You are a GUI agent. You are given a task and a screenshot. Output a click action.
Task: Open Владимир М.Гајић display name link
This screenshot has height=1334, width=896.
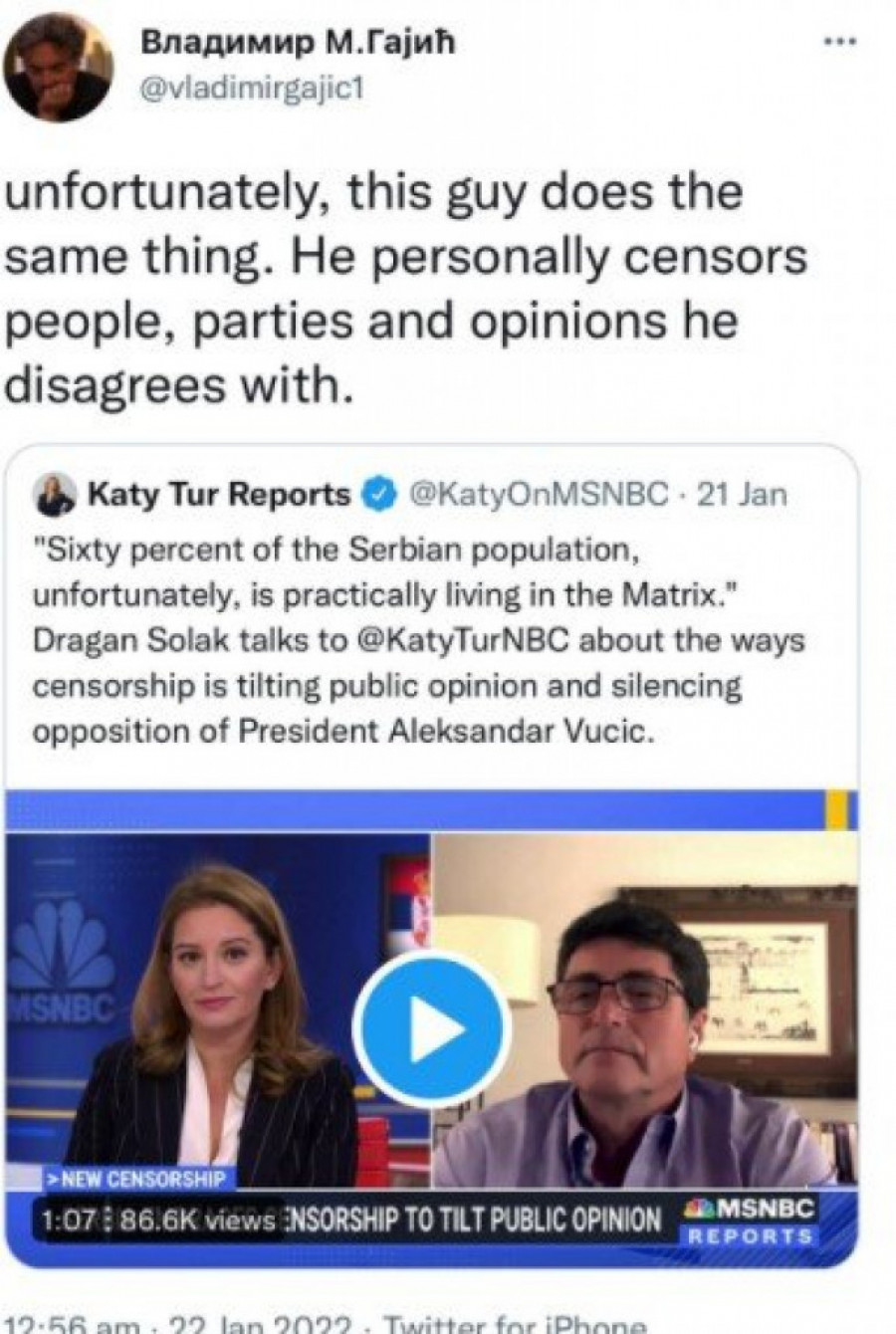click(297, 43)
